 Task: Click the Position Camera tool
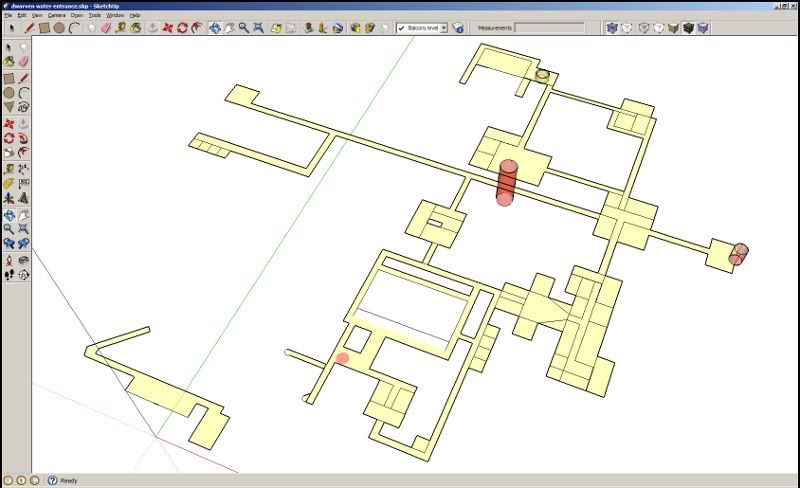click(9, 259)
